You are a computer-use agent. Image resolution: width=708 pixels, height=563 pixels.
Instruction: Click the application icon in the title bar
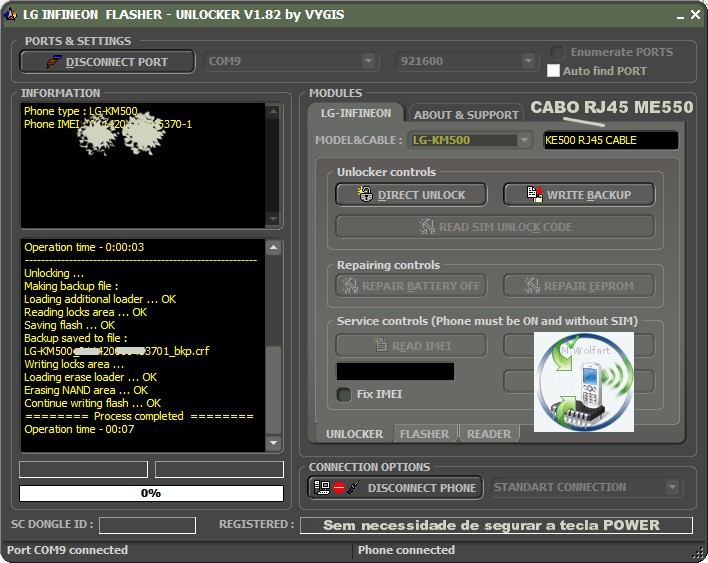pos(10,14)
